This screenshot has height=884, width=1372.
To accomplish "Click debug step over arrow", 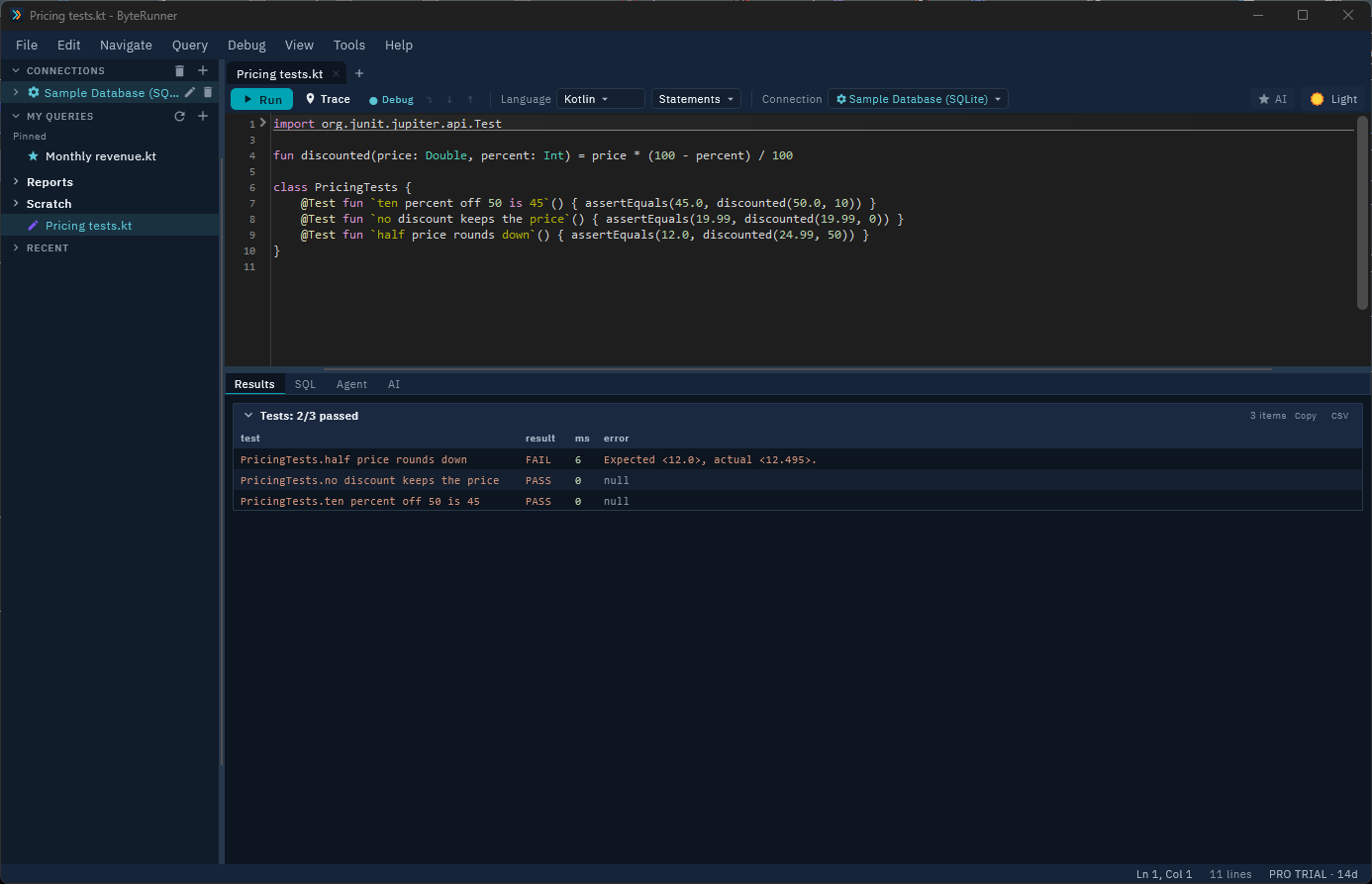I will 429,100.
